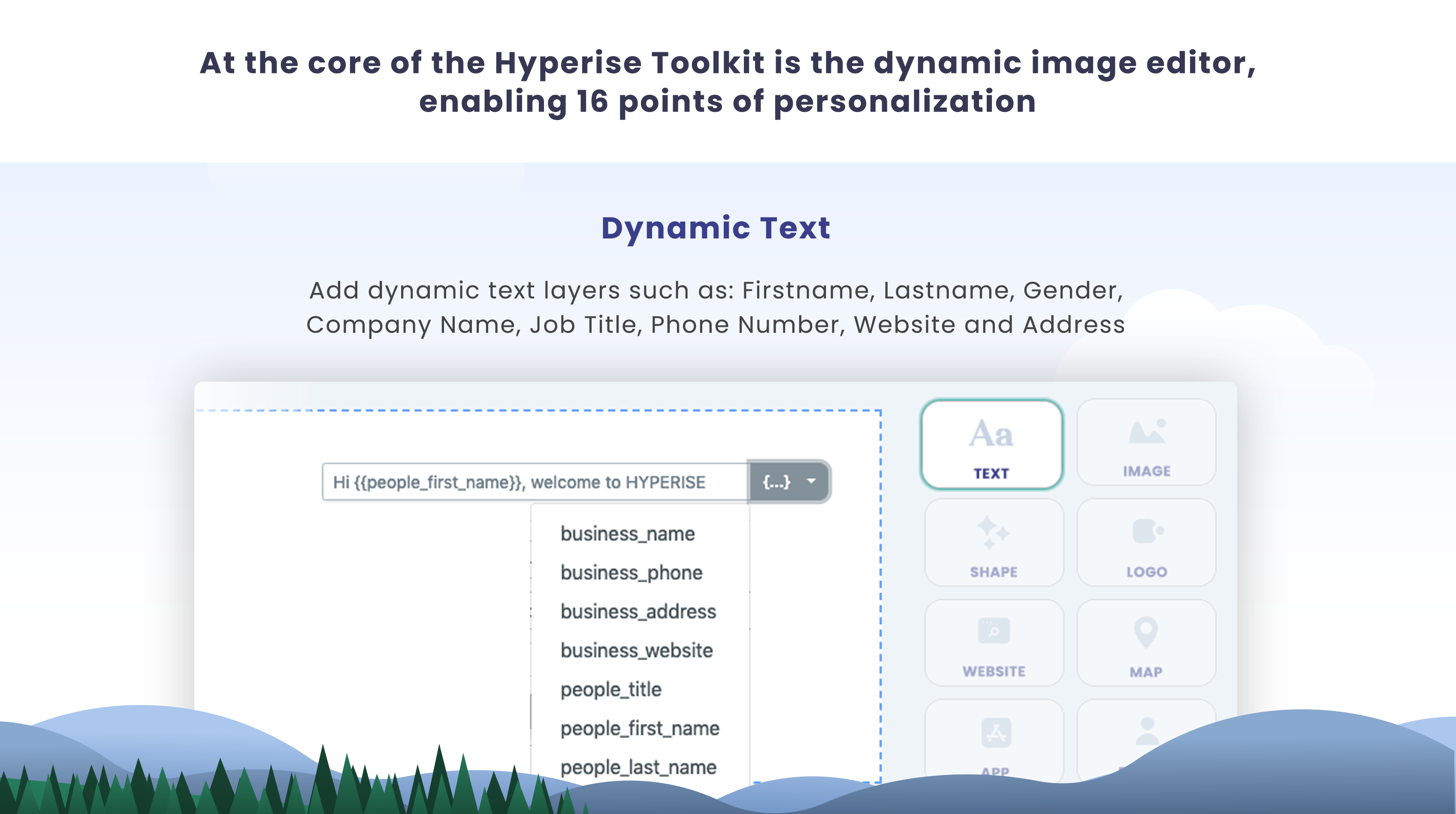Select the MAP layer tool
1456x814 pixels.
(1146, 643)
